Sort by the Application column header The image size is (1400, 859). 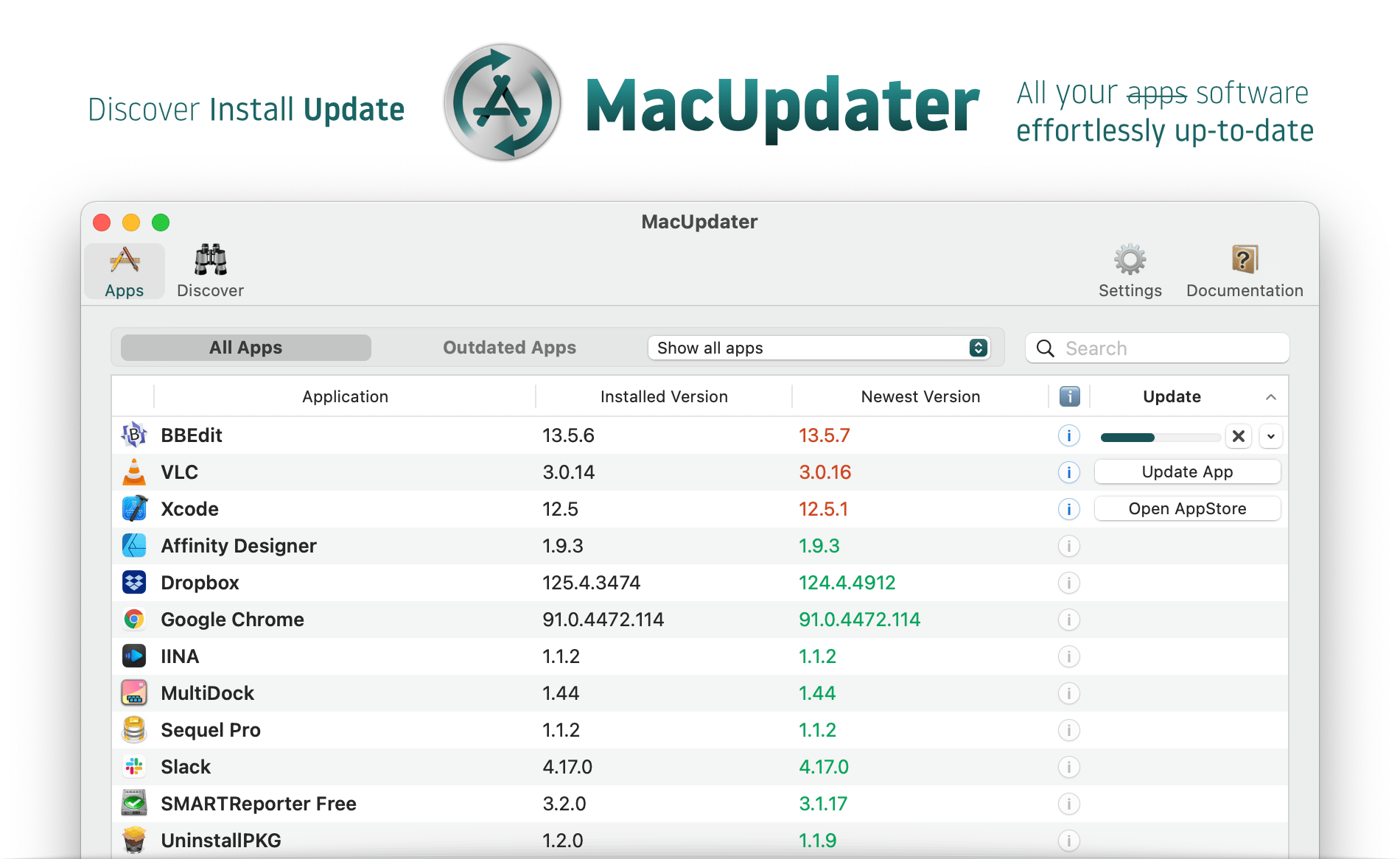point(345,396)
